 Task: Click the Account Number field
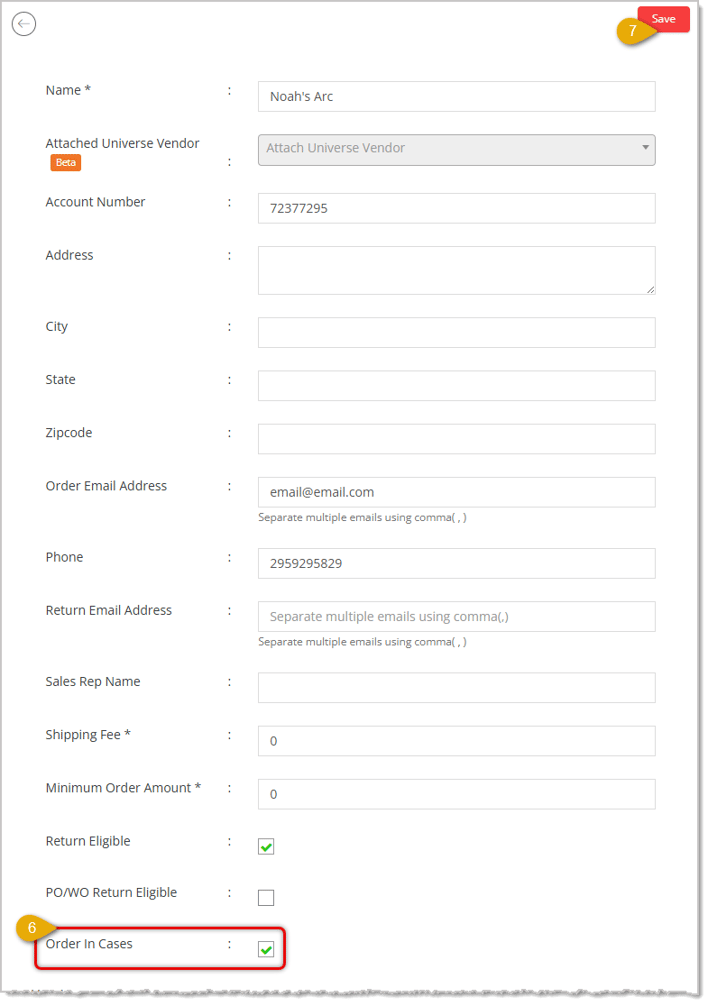(x=457, y=209)
